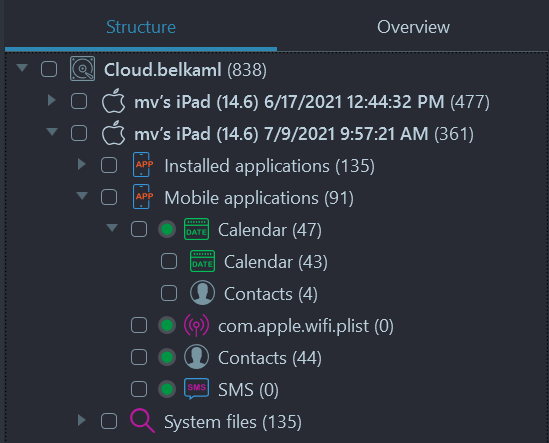
Task: Click the green status dot beside Contacts (44)
Action: click(x=167, y=357)
